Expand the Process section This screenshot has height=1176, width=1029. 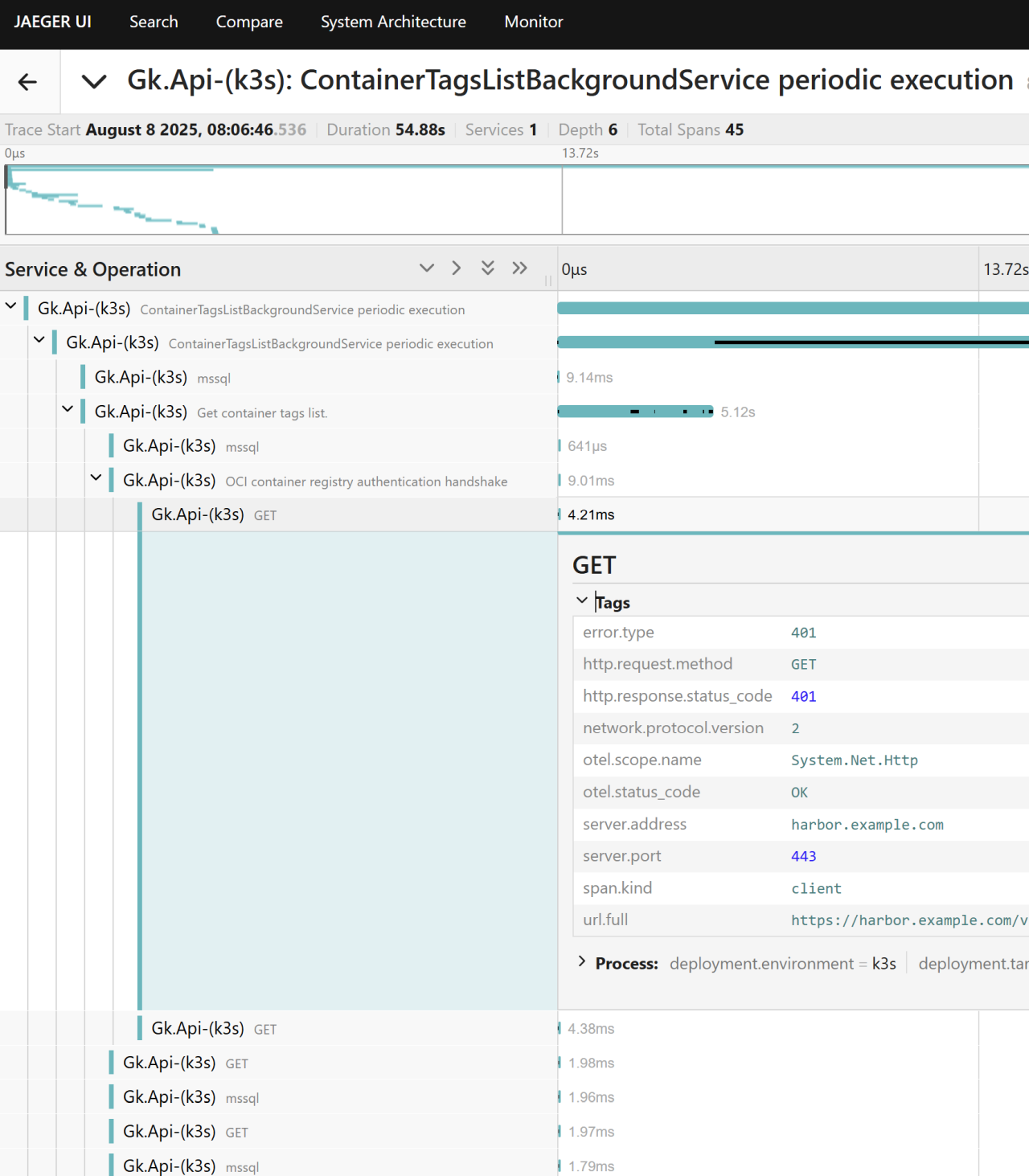(583, 962)
